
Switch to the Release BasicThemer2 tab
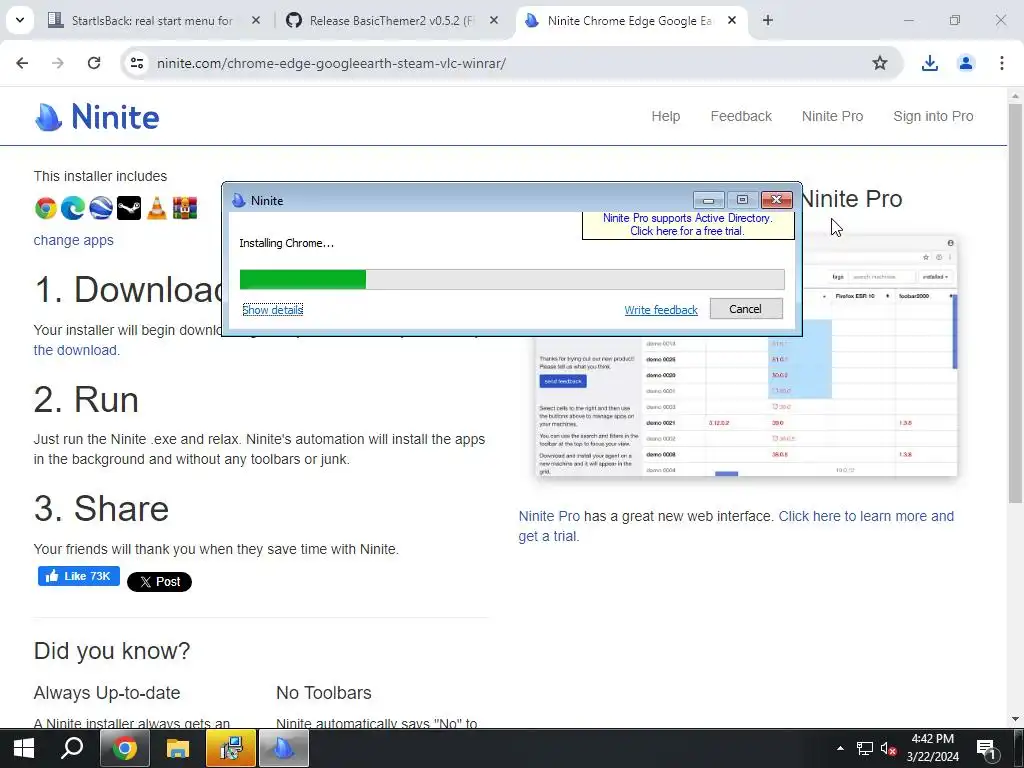click(392, 20)
